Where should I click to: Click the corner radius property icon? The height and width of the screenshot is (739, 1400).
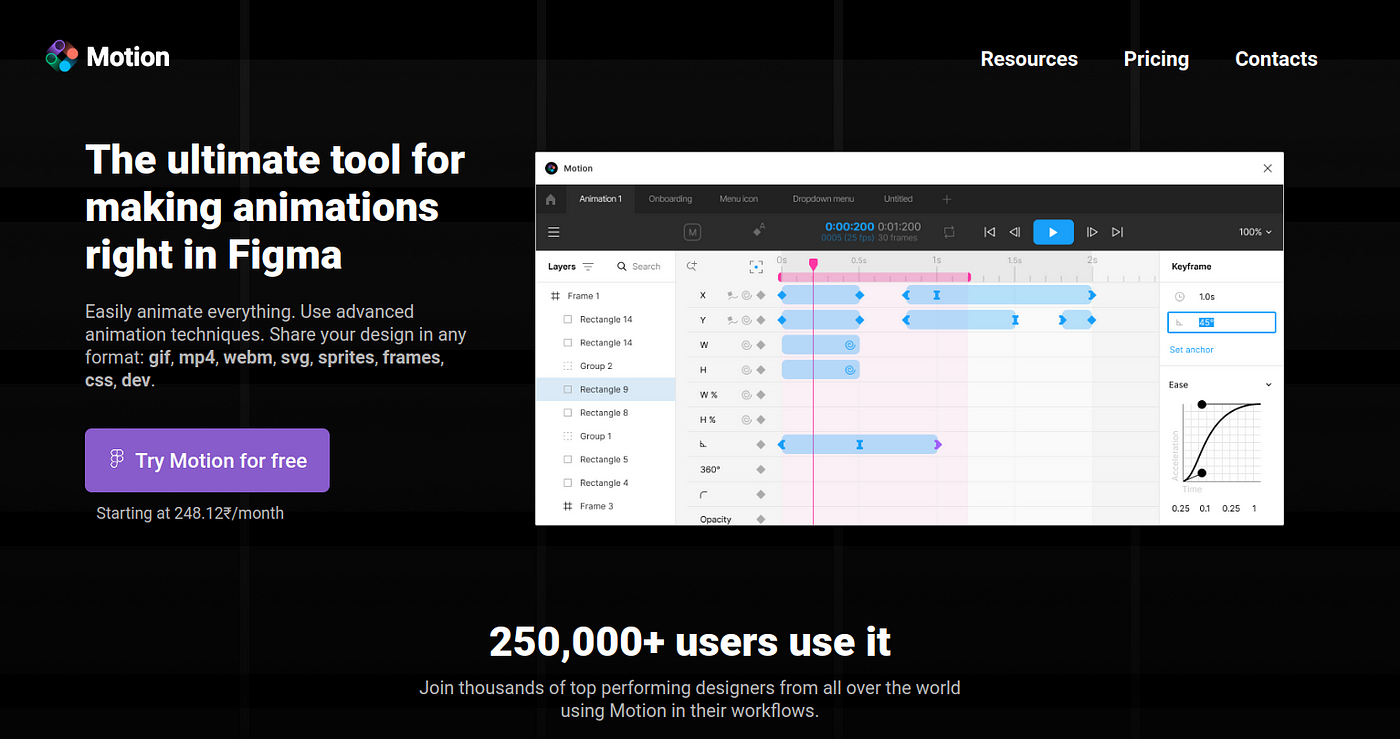[704, 494]
